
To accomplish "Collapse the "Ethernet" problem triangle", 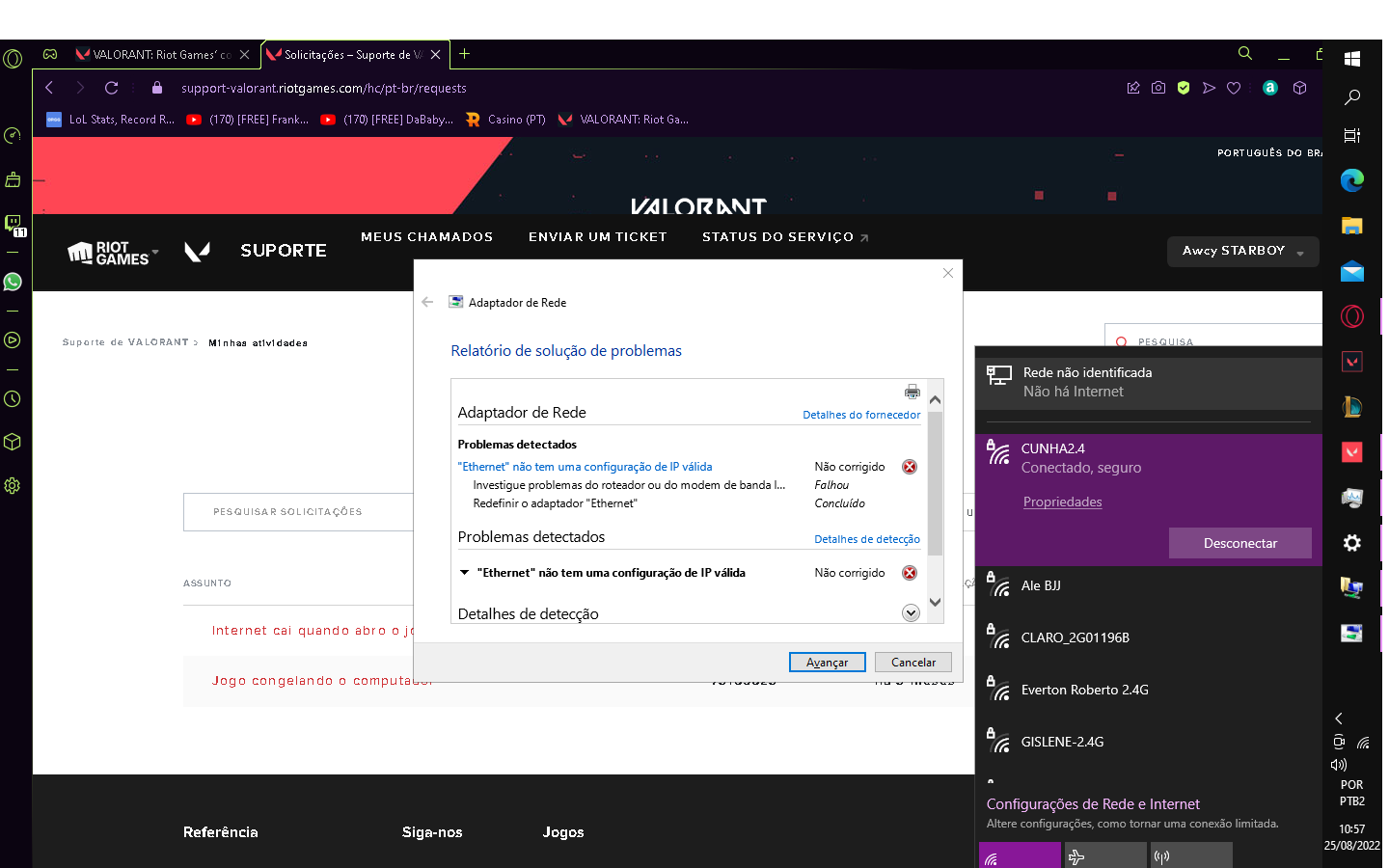I will (x=464, y=573).
